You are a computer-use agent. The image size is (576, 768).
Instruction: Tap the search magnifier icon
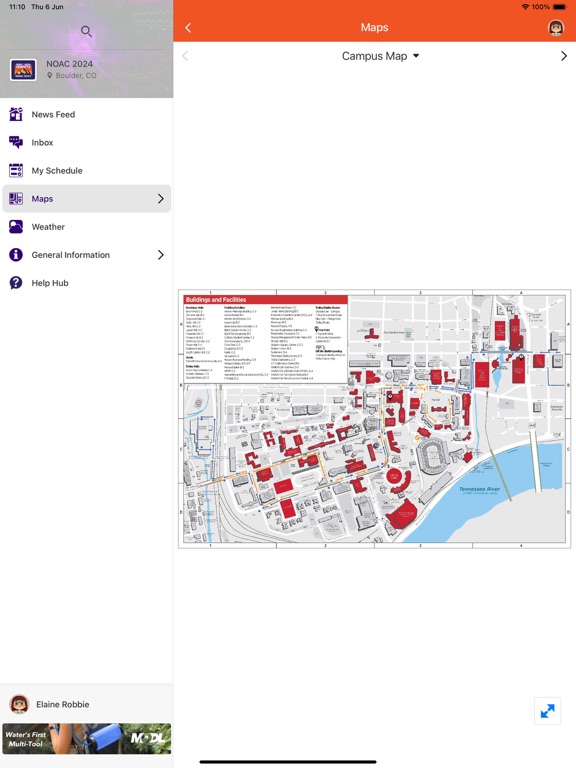coord(86,31)
